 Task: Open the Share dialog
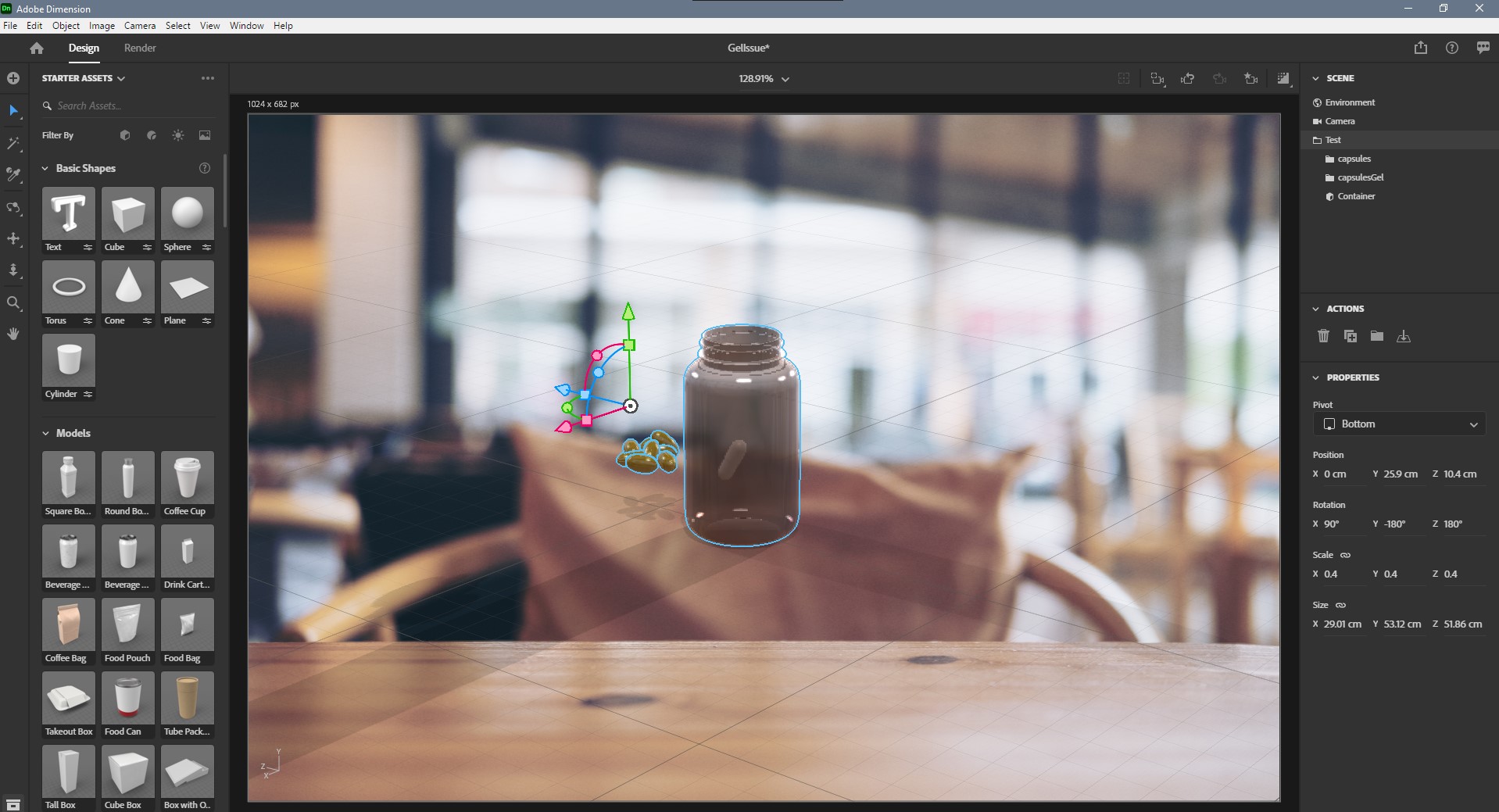pos(1419,48)
